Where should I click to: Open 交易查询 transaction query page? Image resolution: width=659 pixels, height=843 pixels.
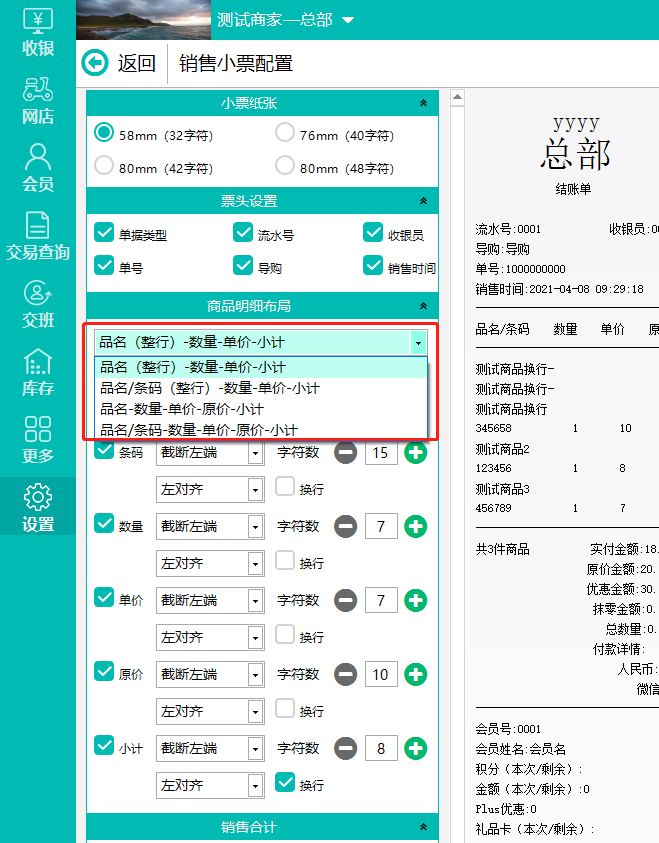(38, 236)
